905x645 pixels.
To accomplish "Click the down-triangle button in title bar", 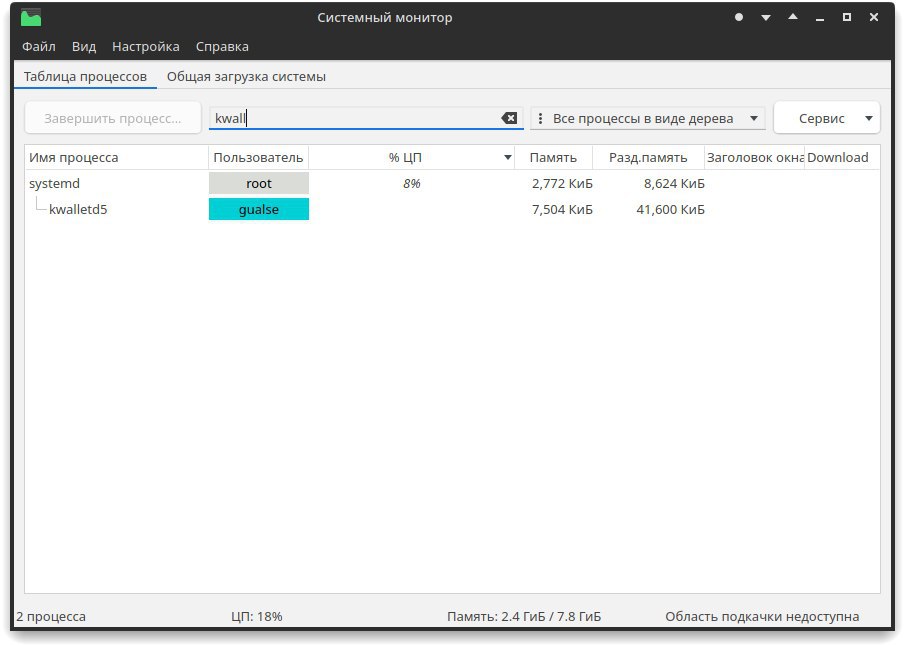I will [x=766, y=18].
